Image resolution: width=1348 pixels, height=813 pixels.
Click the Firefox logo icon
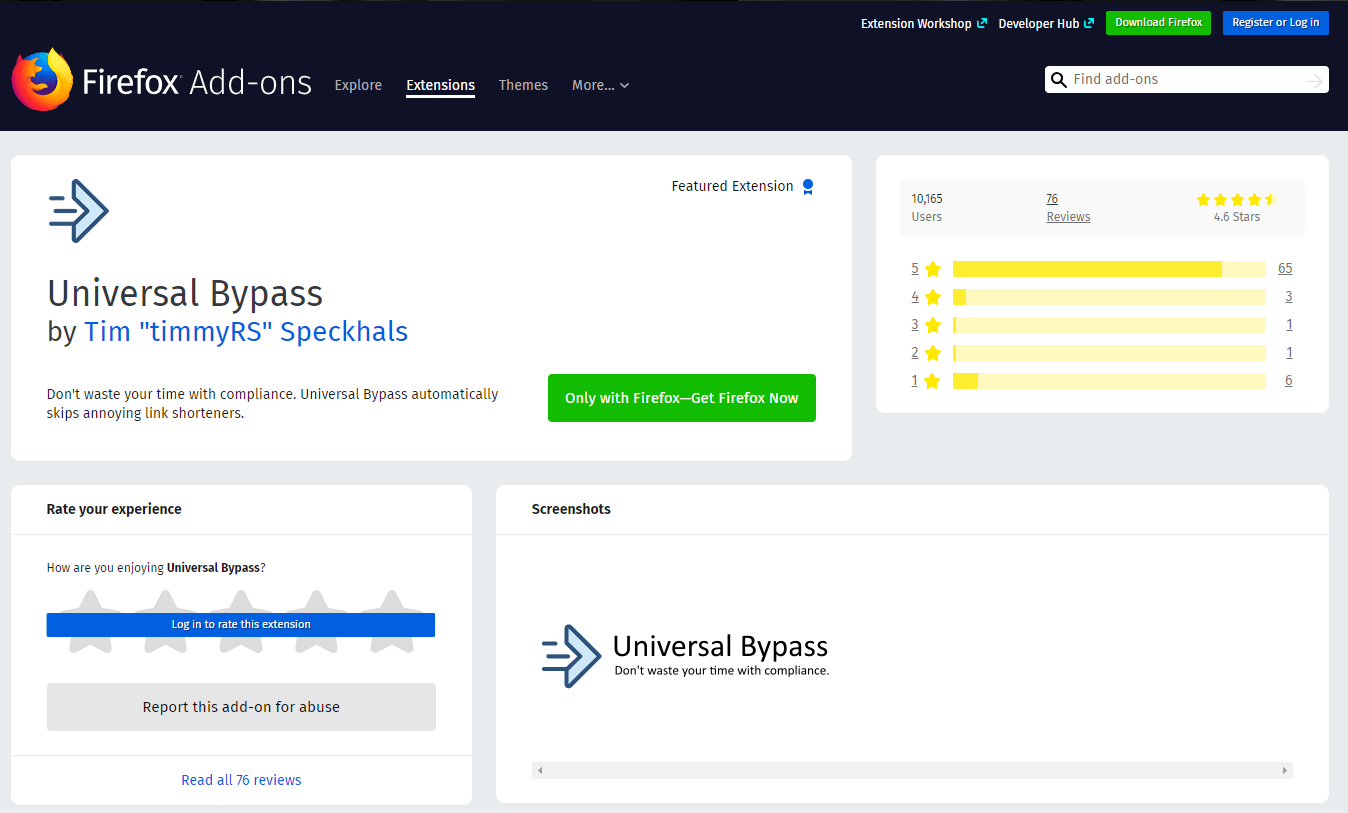(42, 79)
